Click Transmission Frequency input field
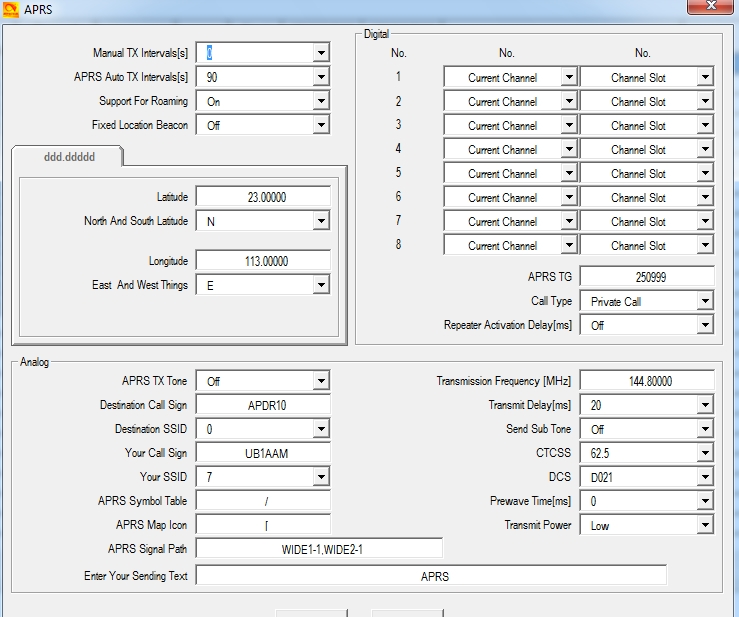 point(647,381)
